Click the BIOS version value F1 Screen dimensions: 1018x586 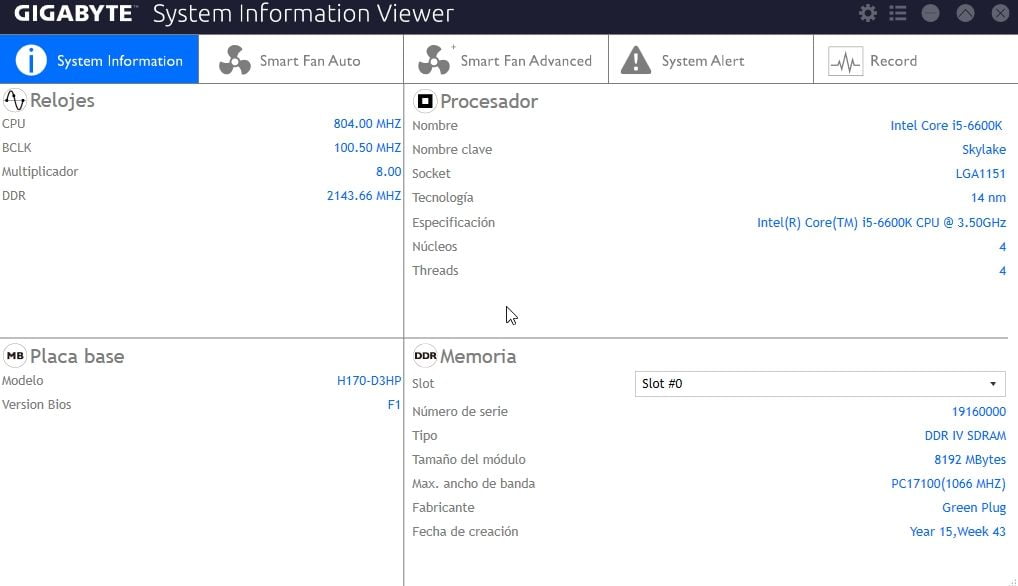394,404
